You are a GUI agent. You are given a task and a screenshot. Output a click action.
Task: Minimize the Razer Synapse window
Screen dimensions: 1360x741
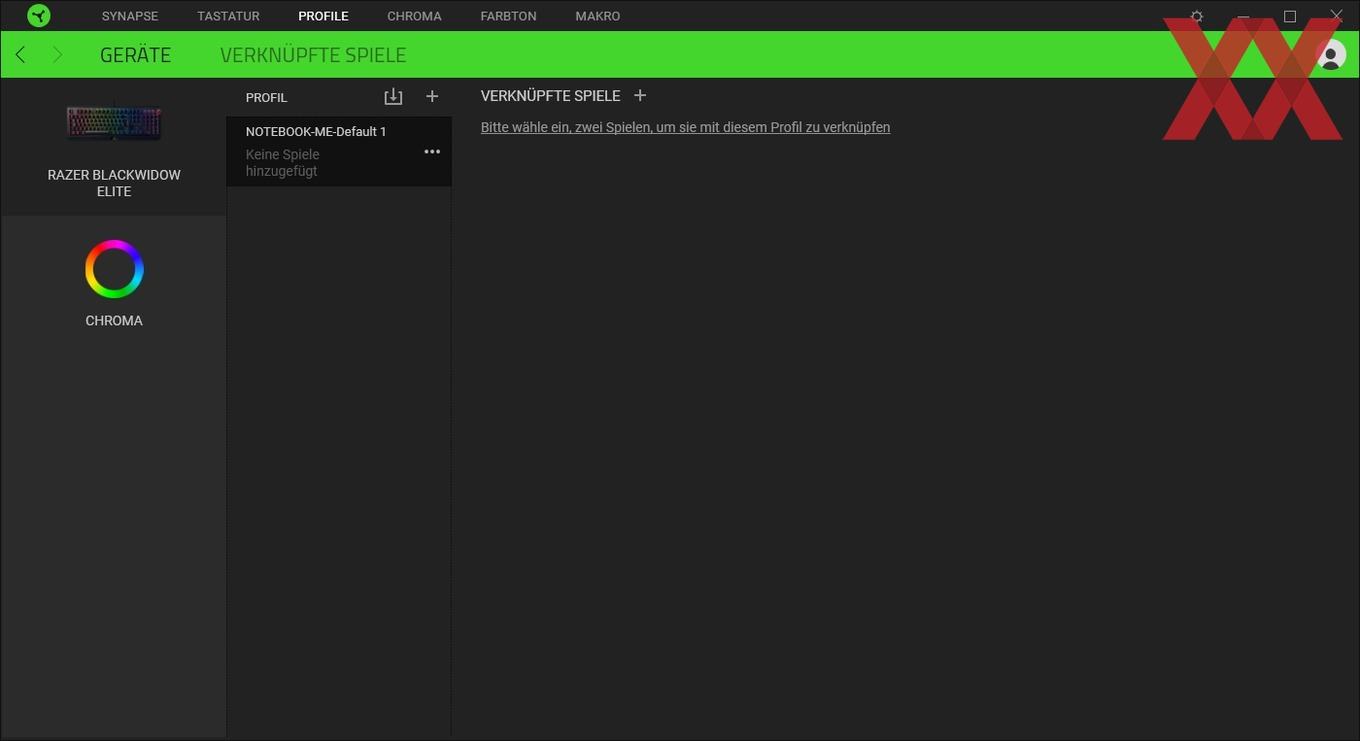click(x=1243, y=17)
